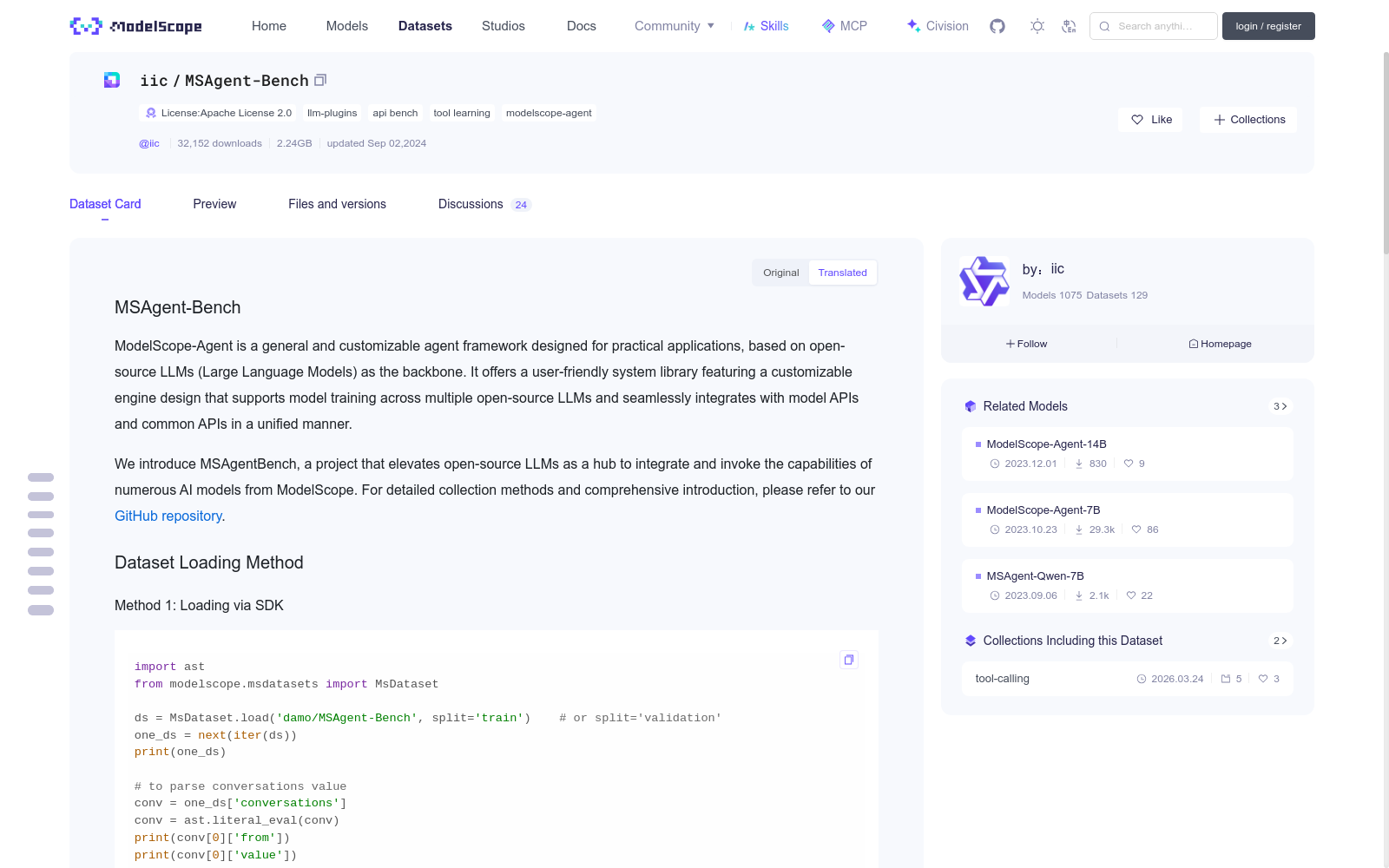Image resolution: width=1389 pixels, height=868 pixels.
Task: Focus the search anything input
Action: pyautogui.click(x=1155, y=26)
